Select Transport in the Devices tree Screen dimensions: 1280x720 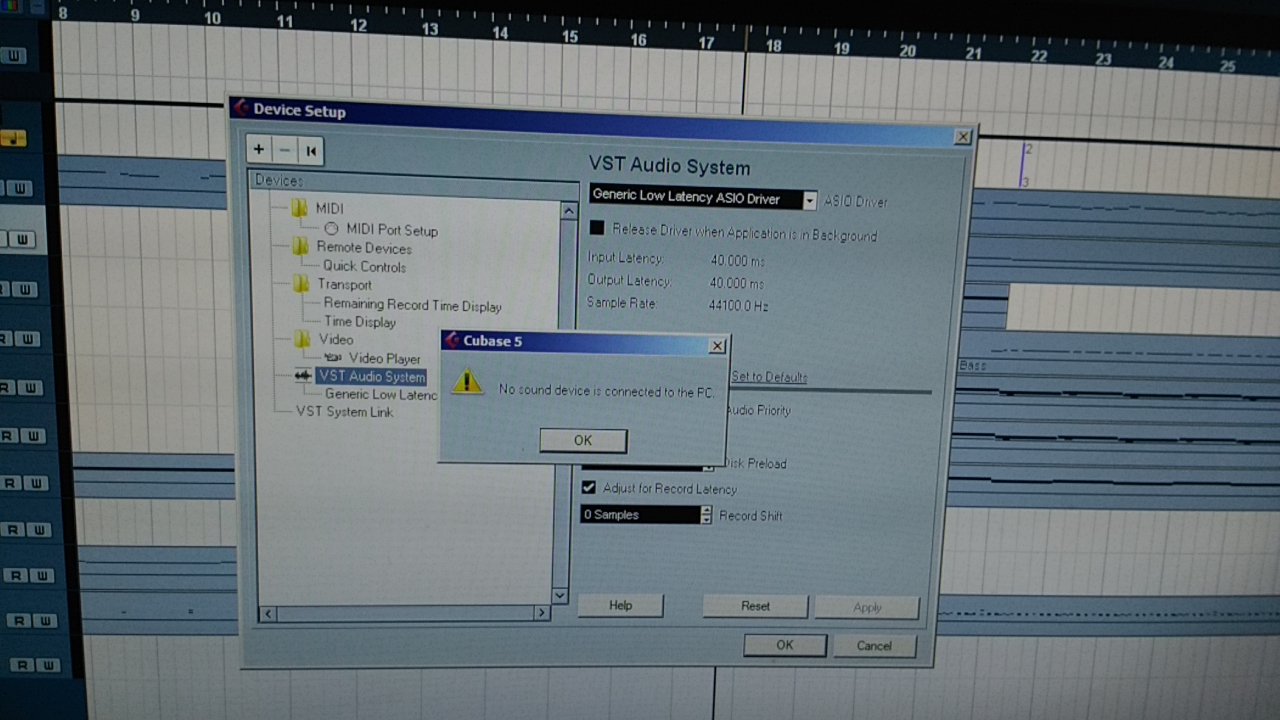[x=344, y=284]
